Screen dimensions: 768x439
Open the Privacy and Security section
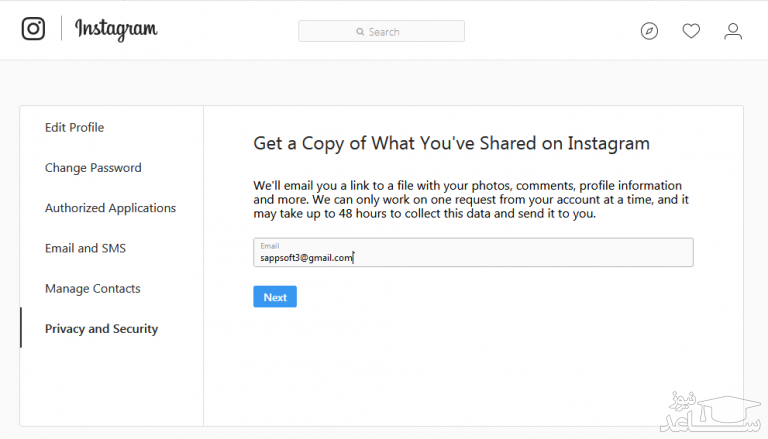click(101, 329)
